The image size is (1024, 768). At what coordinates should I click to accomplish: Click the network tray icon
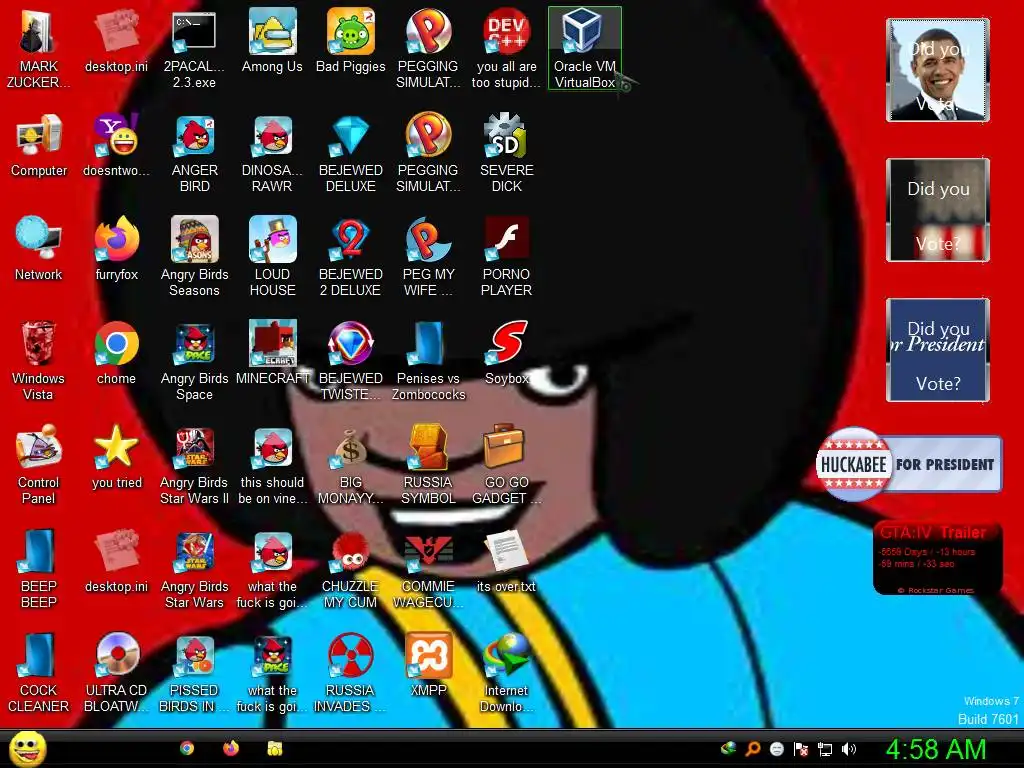(x=825, y=749)
